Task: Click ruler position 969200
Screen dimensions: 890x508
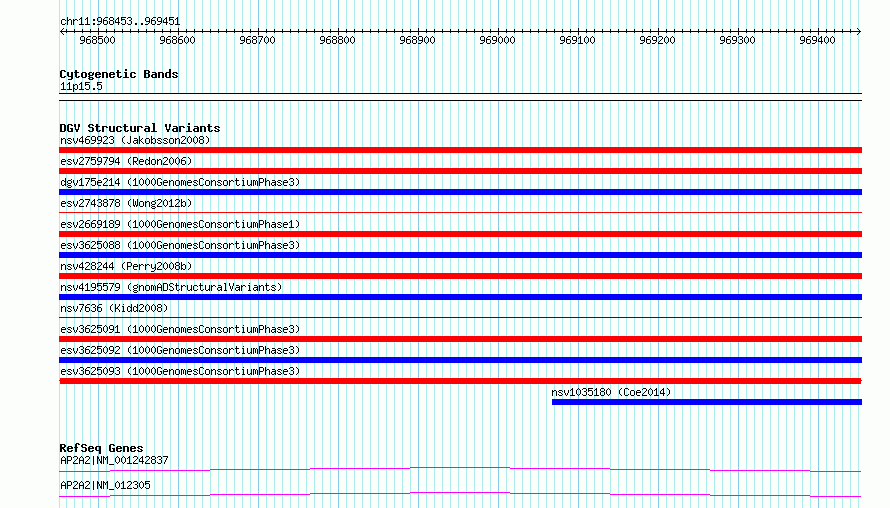Action: point(657,40)
